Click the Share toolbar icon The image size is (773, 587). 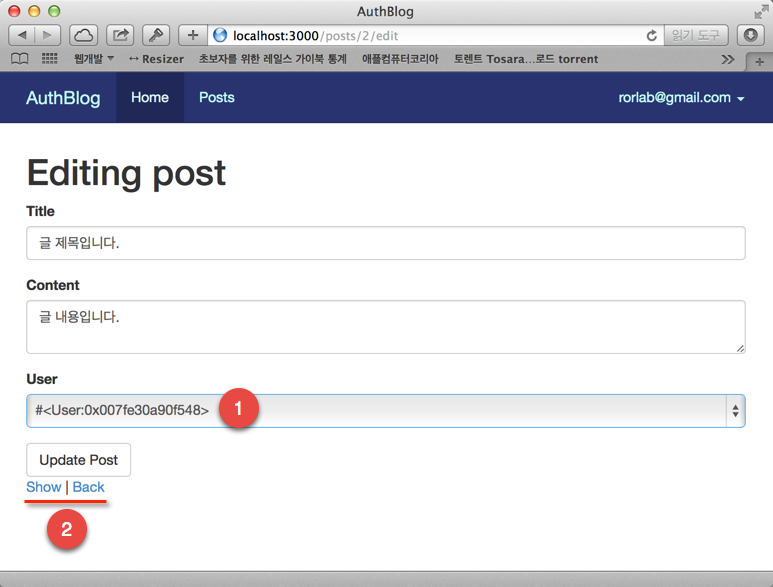tap(120, 35)
